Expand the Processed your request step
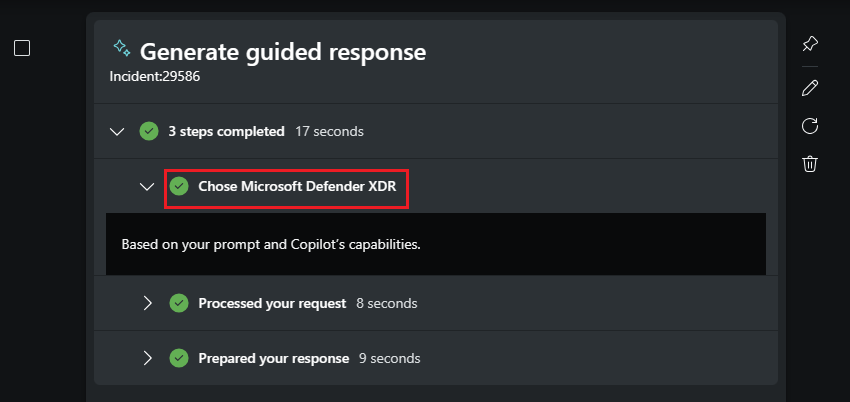Image resolution: width=850 pixels, height=402 pixels. click(148, 303)
